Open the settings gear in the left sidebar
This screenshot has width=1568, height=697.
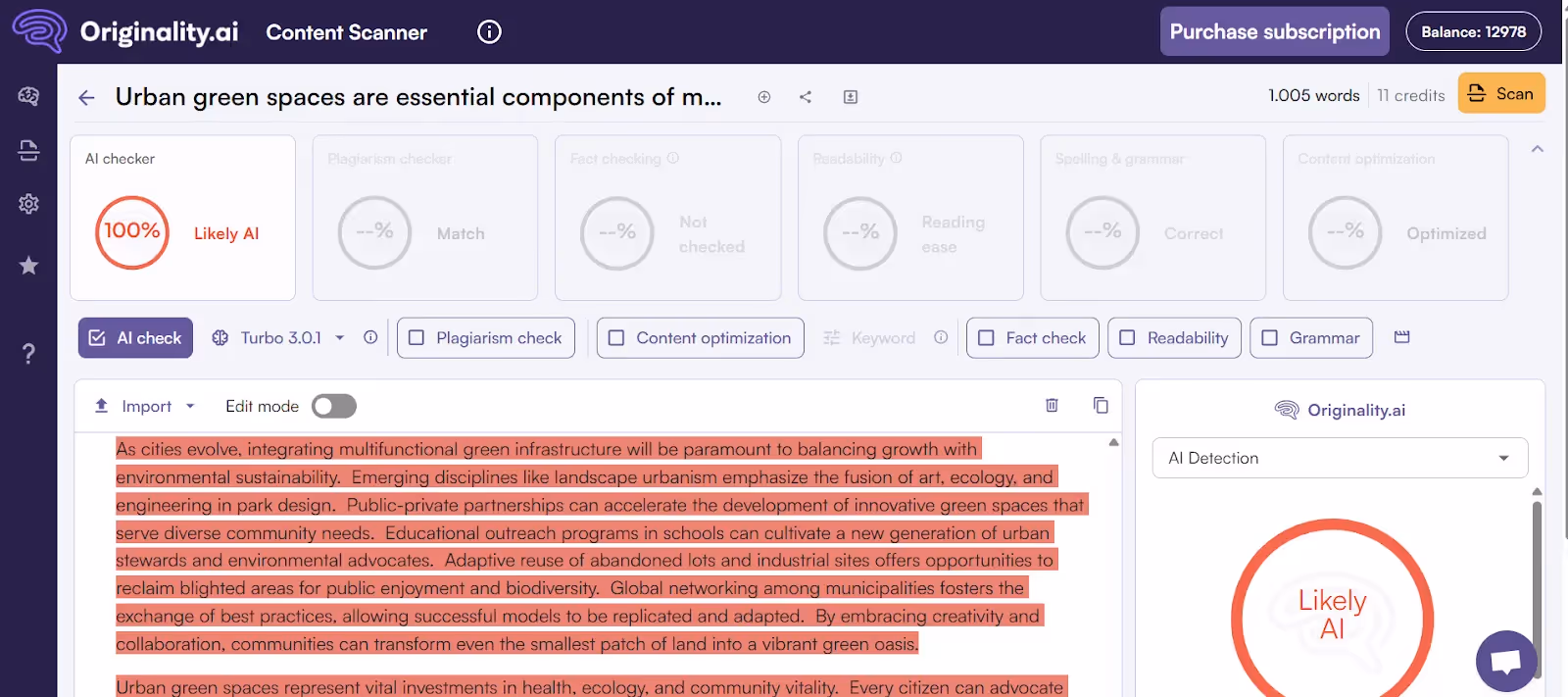pyautogui.click(x=28, y=204)
